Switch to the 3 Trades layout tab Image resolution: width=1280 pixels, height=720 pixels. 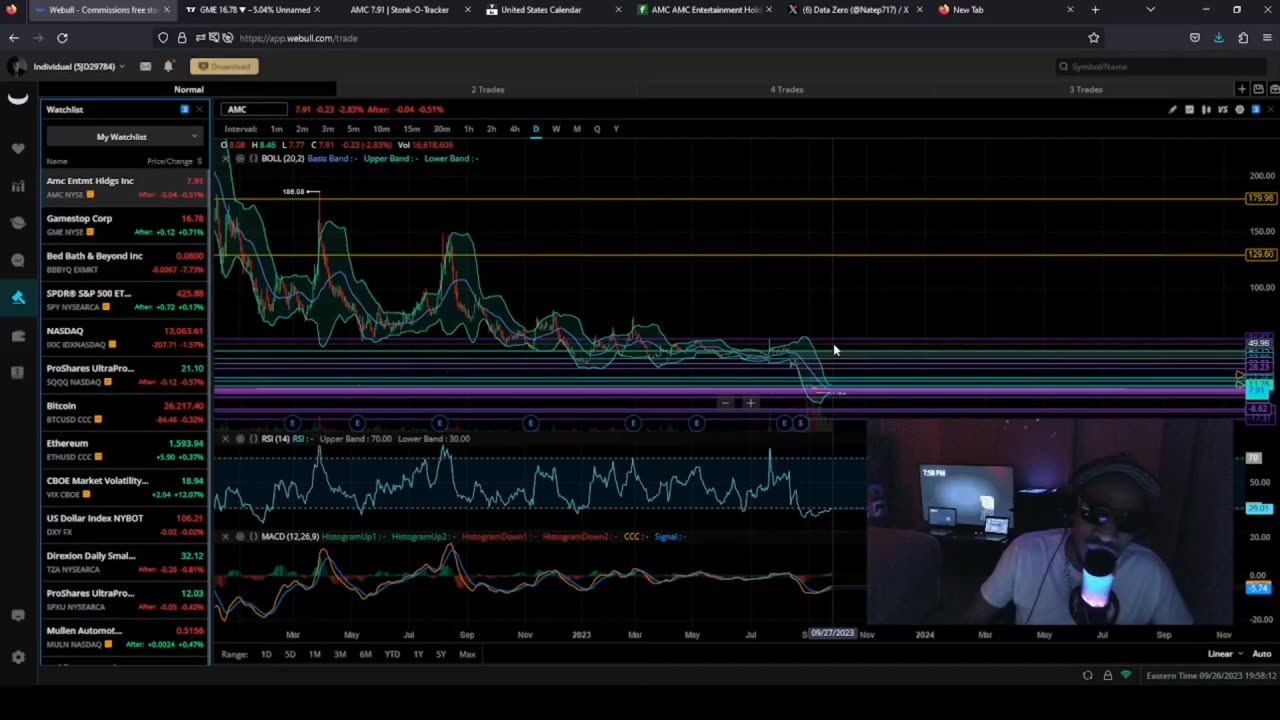coord(1086,89)
